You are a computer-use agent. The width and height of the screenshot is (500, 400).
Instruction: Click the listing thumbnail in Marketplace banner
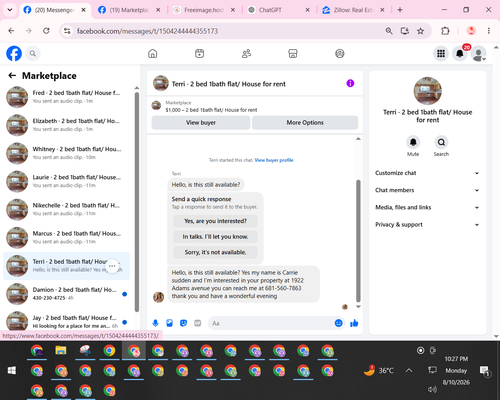(x=156, y=106)
